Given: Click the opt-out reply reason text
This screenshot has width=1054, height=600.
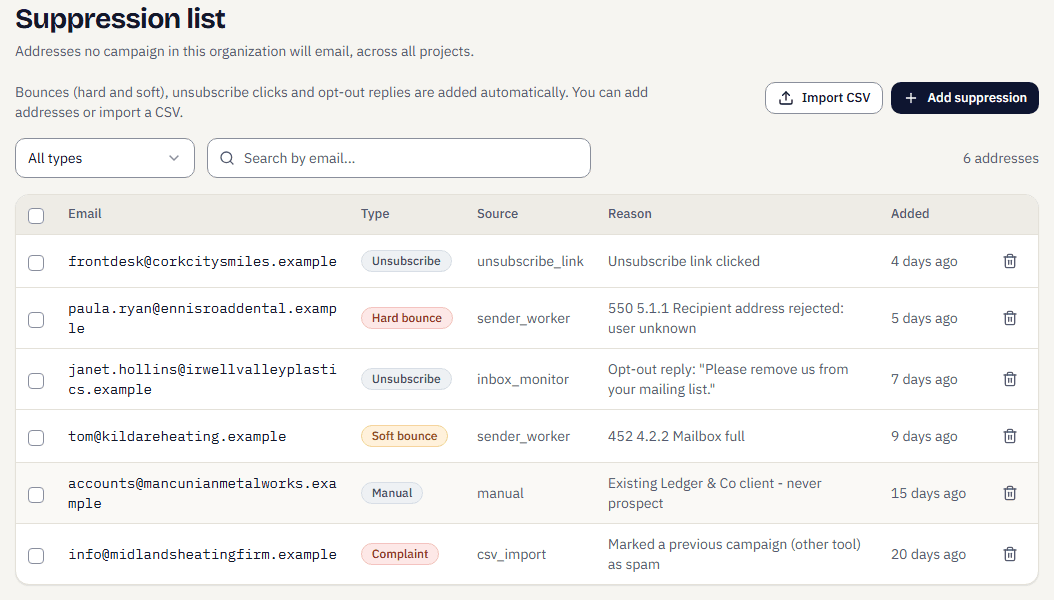Looking at the screenshot, I should click(728, 380).
